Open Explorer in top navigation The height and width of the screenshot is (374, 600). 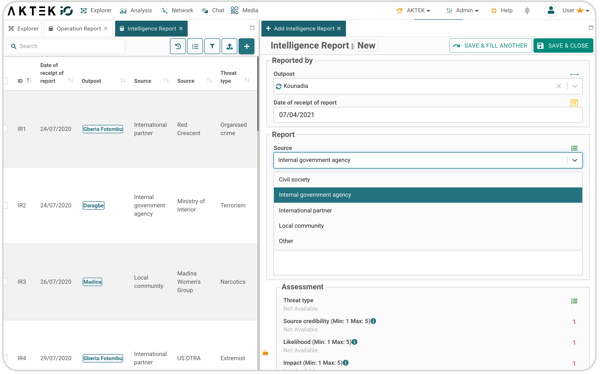tap(96, 11)
